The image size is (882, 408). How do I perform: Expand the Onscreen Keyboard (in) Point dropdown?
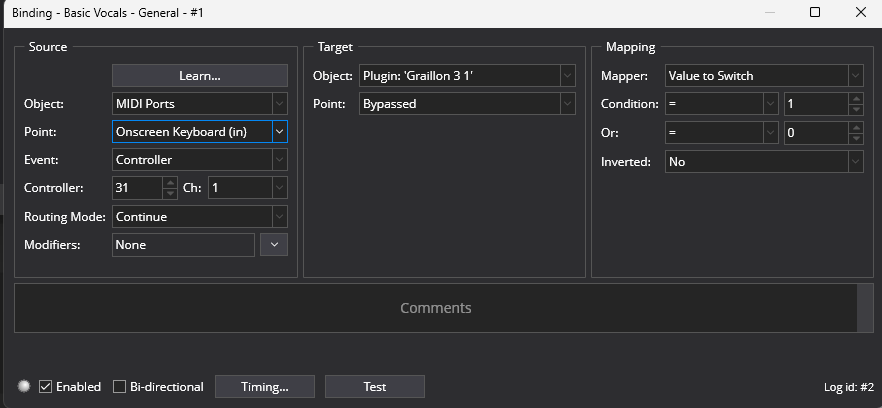[280, 132]
